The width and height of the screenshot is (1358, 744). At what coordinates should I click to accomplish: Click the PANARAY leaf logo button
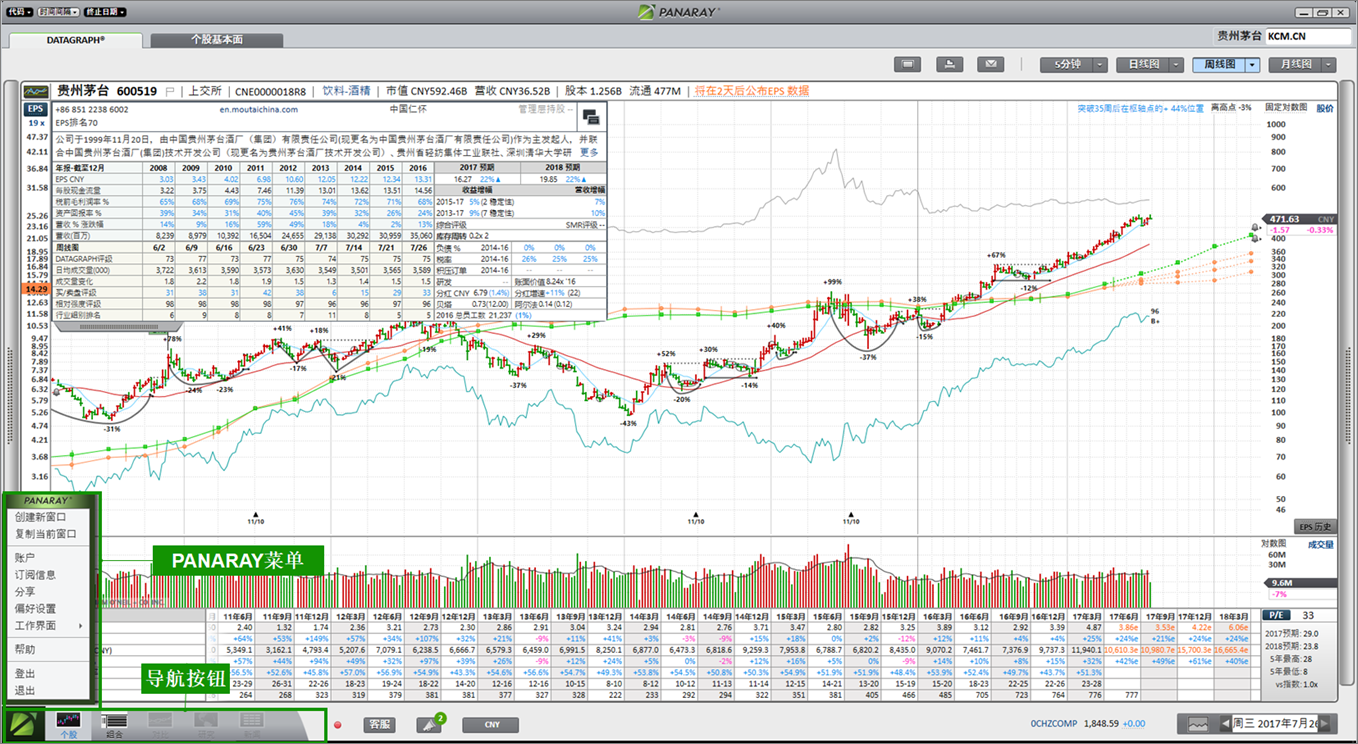point(21,724)
